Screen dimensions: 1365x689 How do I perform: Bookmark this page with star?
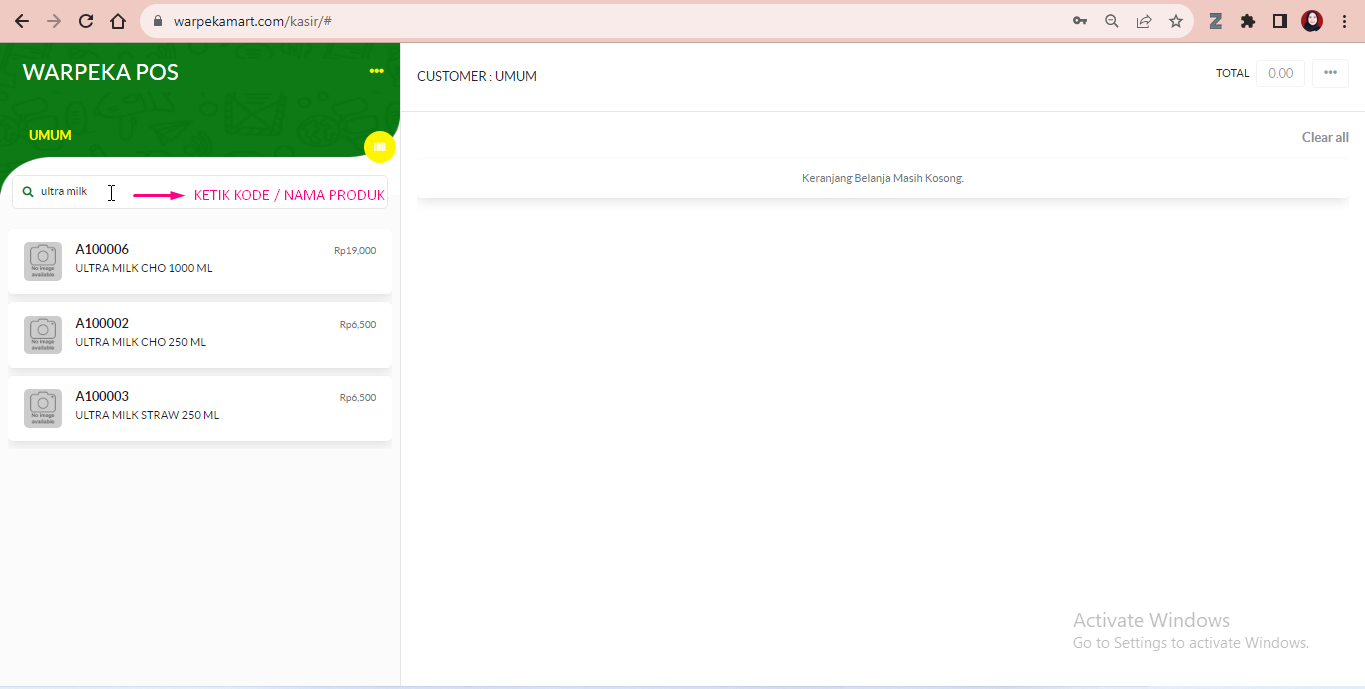pyautogui.click(x=1176, y=21)
